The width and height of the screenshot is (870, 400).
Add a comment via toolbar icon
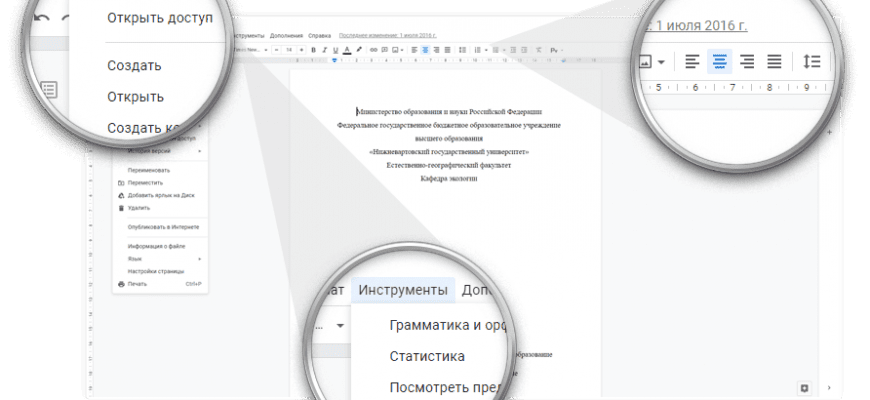point(385,50)
